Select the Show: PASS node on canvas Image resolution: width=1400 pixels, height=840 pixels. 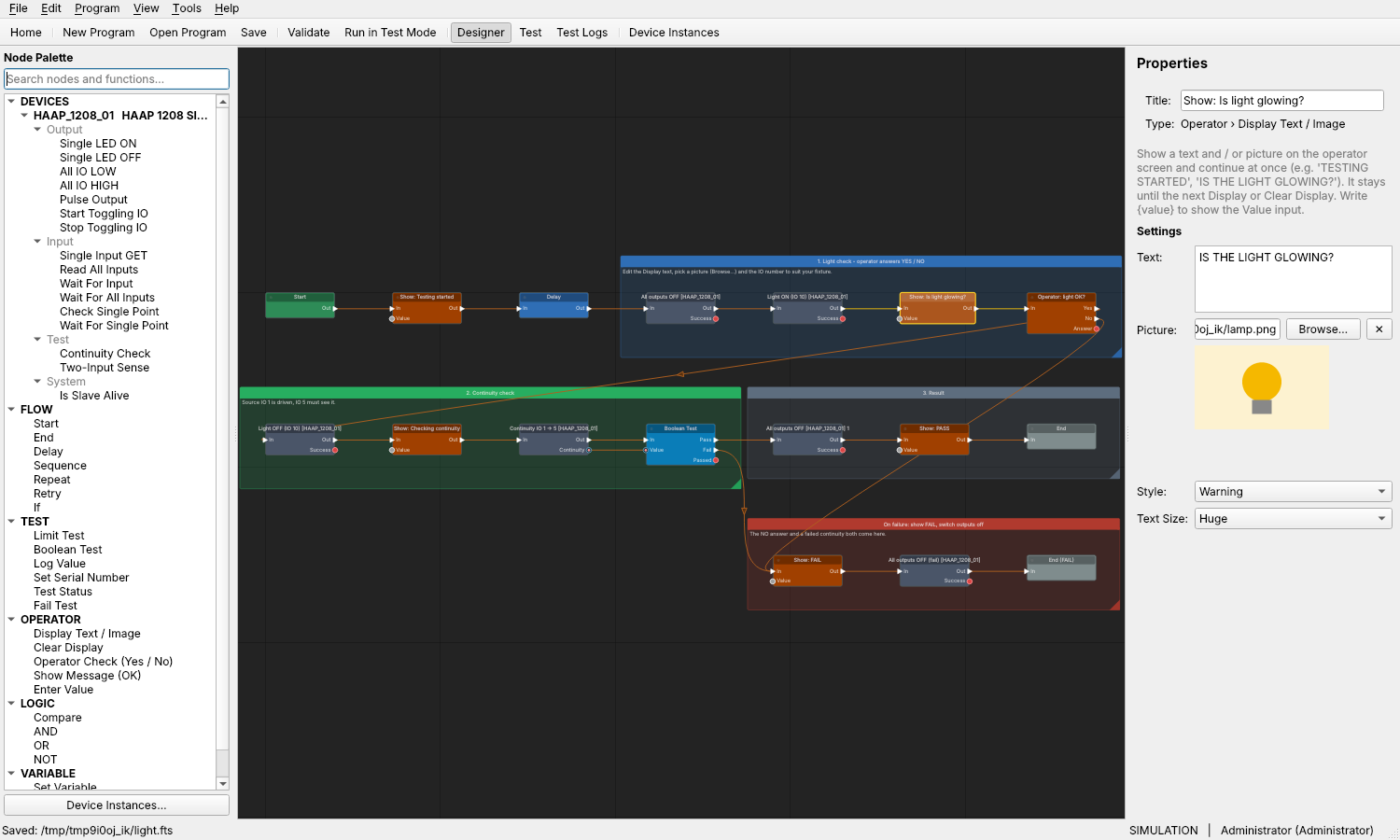click(x=934, y=440)
